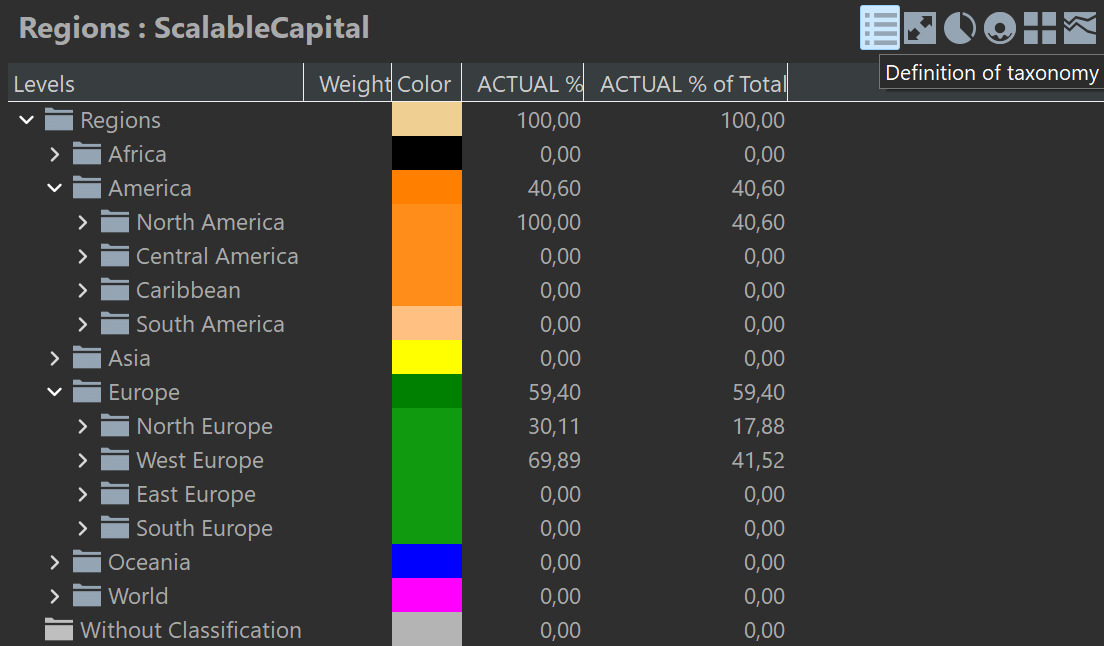Select the South America tree row
Viewport: 1104px width, 646px height.
210,324
